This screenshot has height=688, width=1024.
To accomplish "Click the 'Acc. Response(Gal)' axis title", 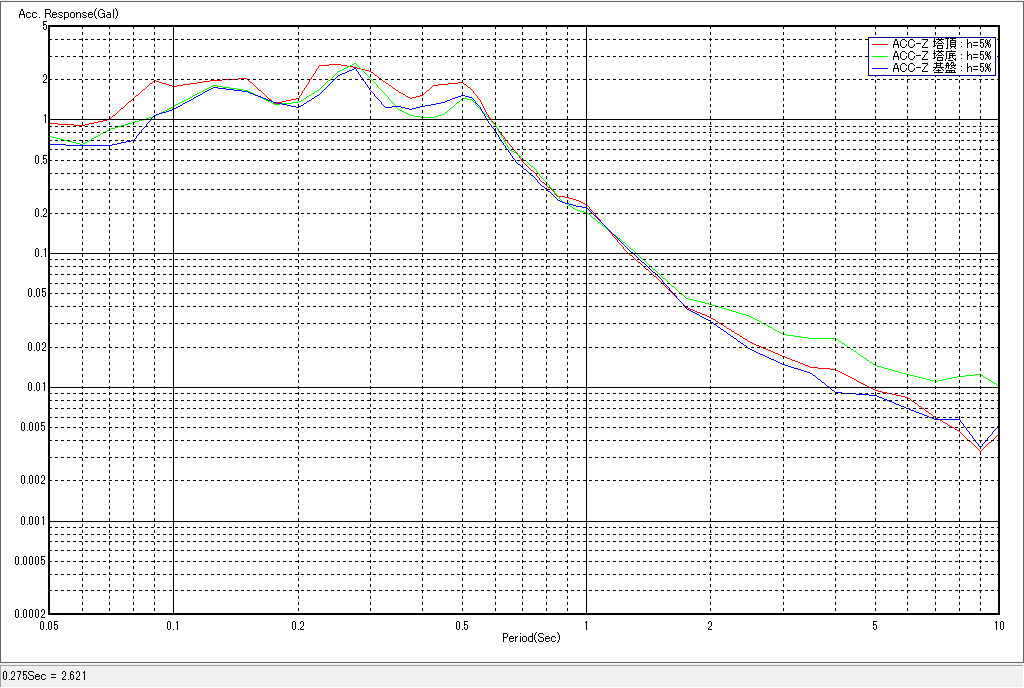I will tap(59, 14).
